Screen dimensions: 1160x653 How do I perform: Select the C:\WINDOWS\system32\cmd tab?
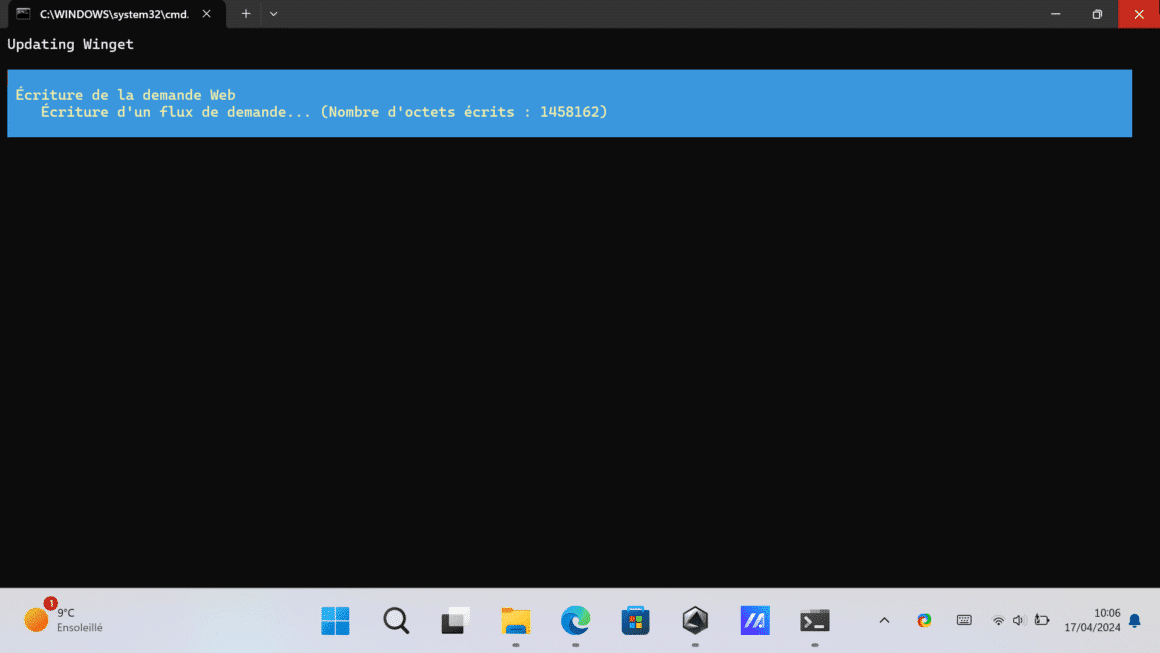pos(117,14)
